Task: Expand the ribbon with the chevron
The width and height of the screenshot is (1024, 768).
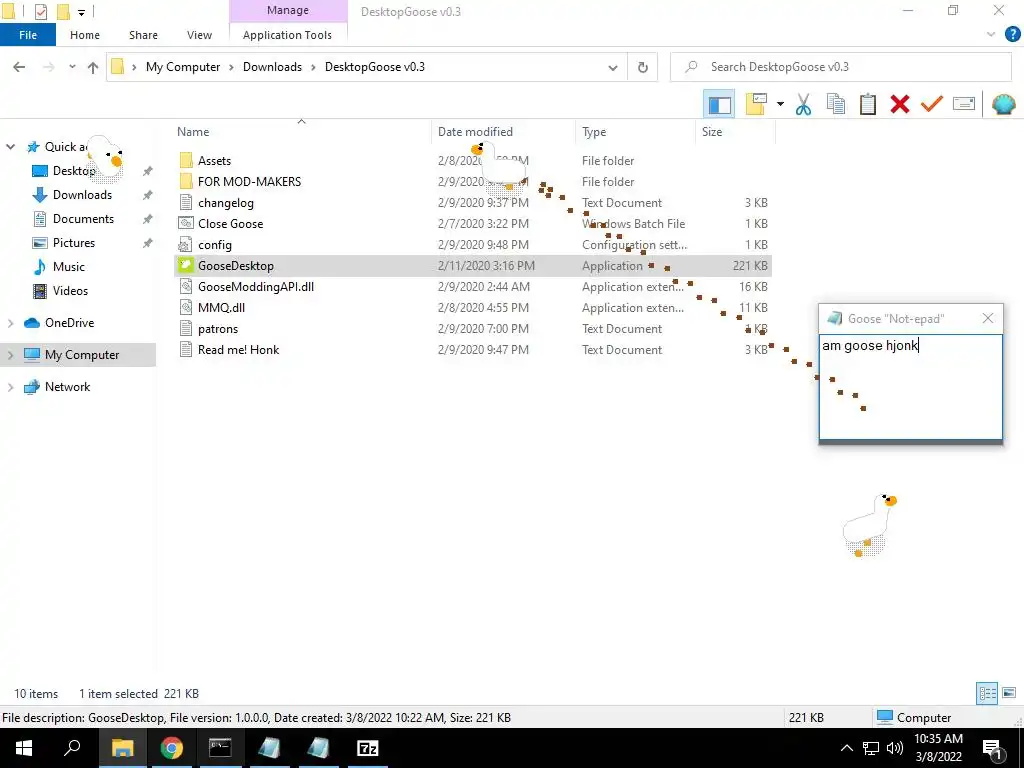Action: (991, 35)
